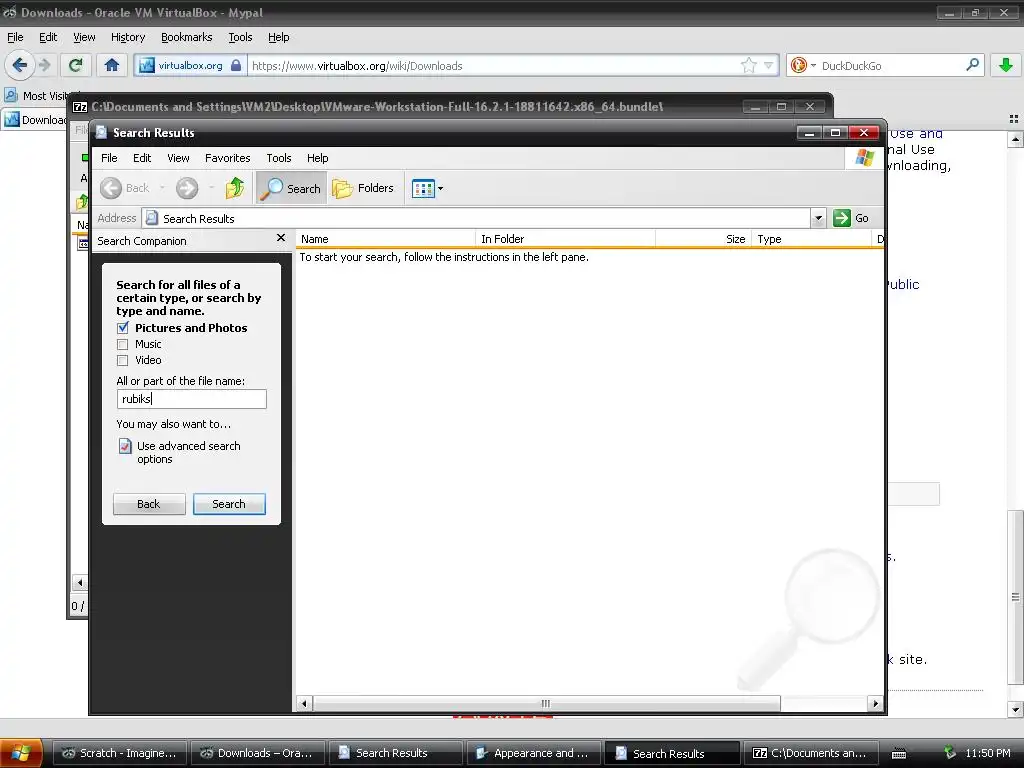Screen dimensions: 1024x768
Task: Sort results by Type column
Action: pyautogui.click(x=812, y=239)
